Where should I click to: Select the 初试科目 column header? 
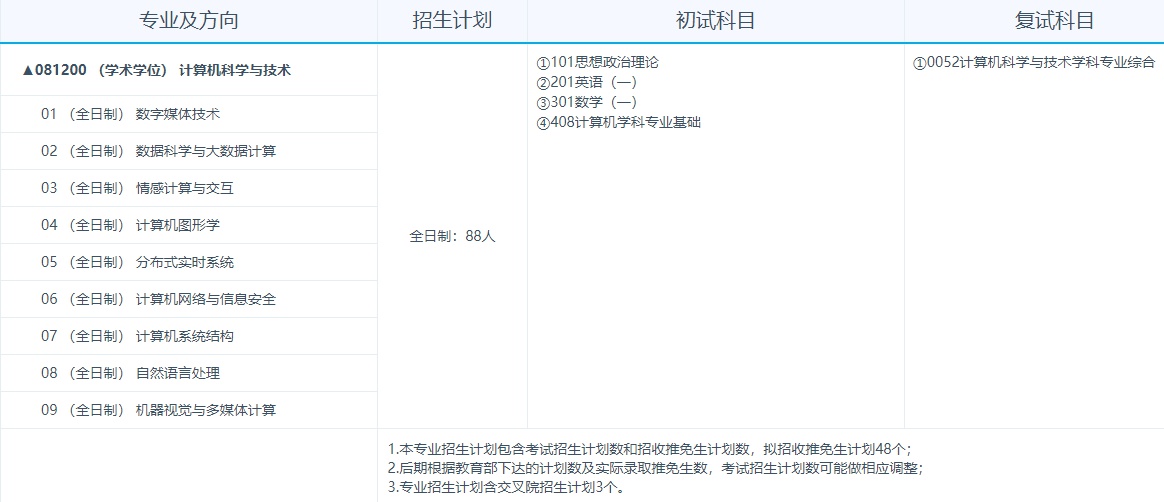pos(715,21)
